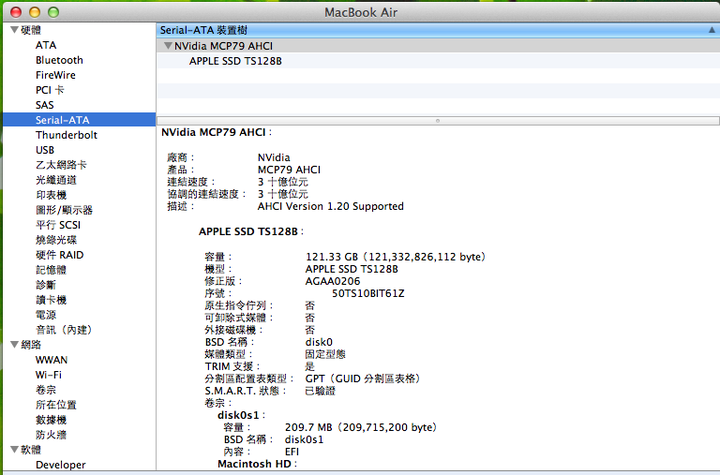This screenshot has width=720, height=475.
Task: Select 記憶體 memory entry
Action: click(x=51, y=270)
